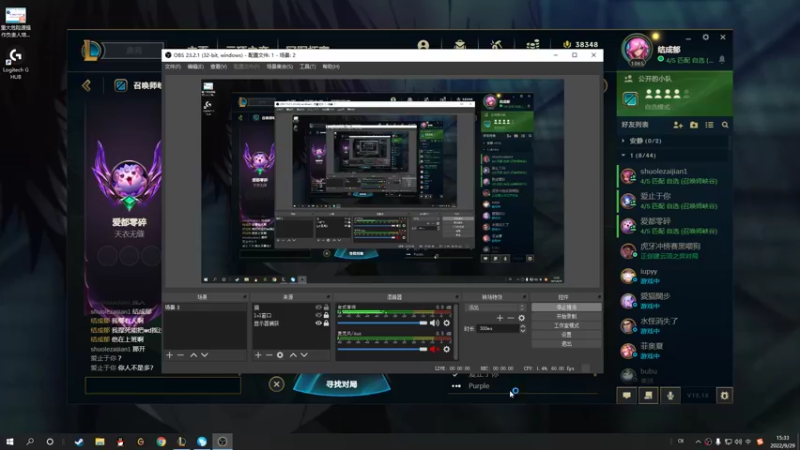Click microphone icon at bottom of friends panel
The width and height of the screenshot is (800, 450).
pyautogui.click(x=670, y=395)
